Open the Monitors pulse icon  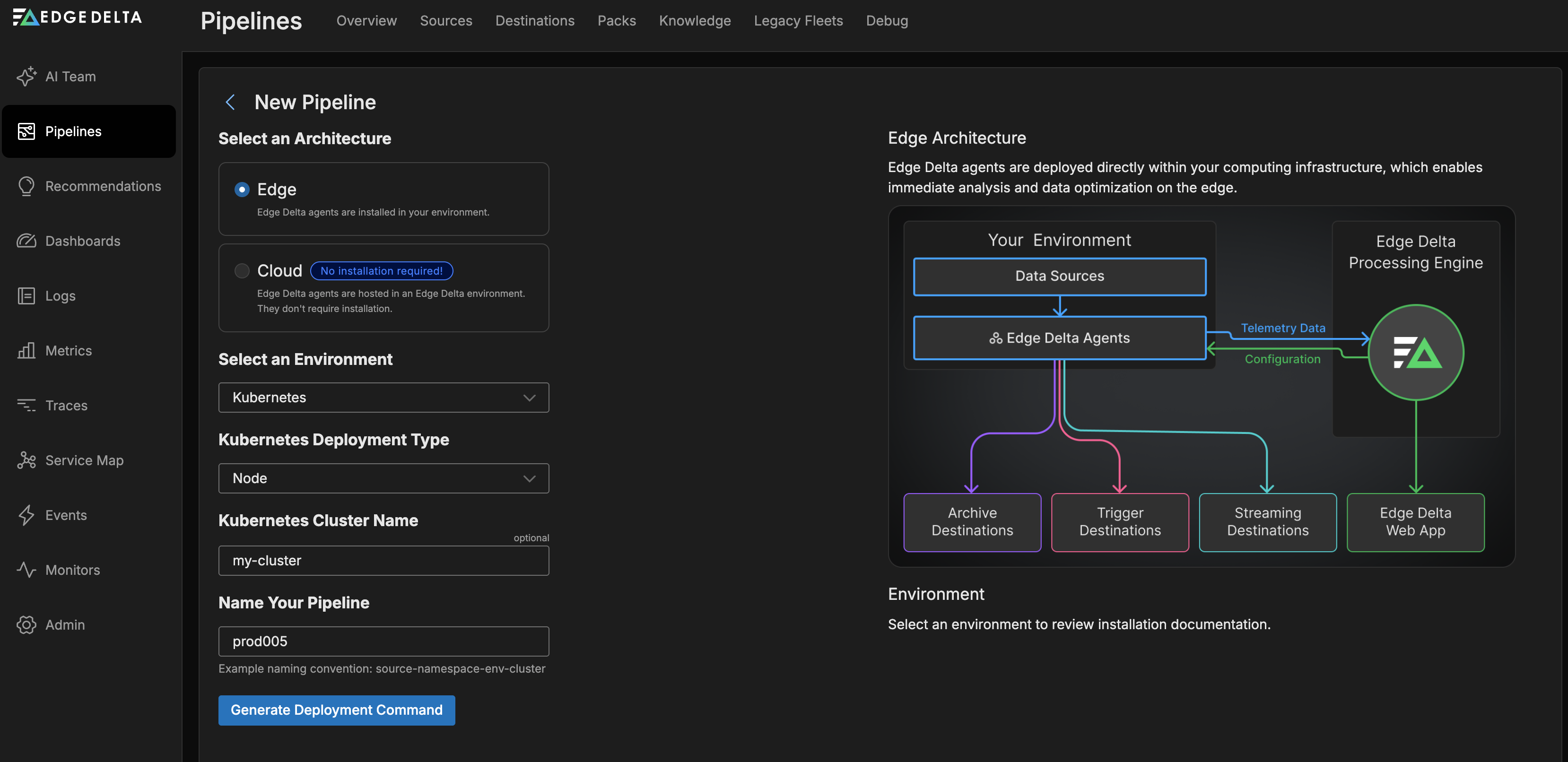point(26,570)
